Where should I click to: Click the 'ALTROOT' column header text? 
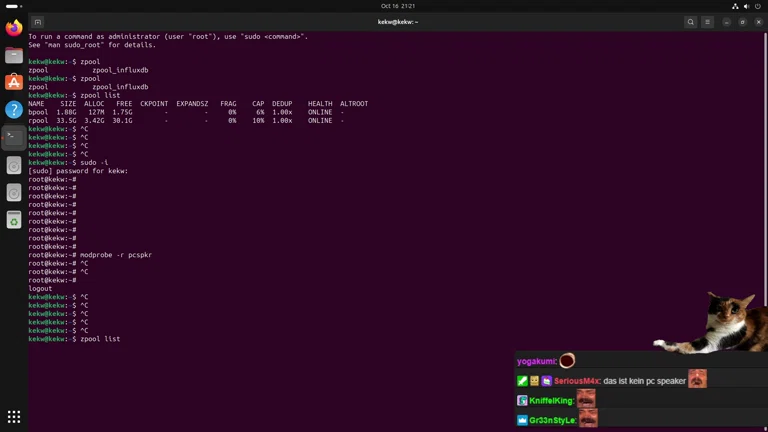[x=354, y=104]
